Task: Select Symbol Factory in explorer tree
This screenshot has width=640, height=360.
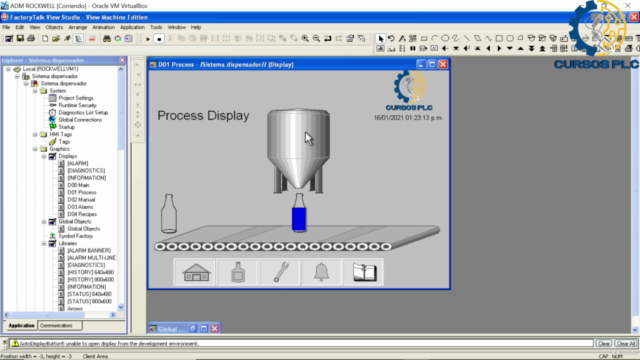Action: pyautogui.click(x=76, y=236)
